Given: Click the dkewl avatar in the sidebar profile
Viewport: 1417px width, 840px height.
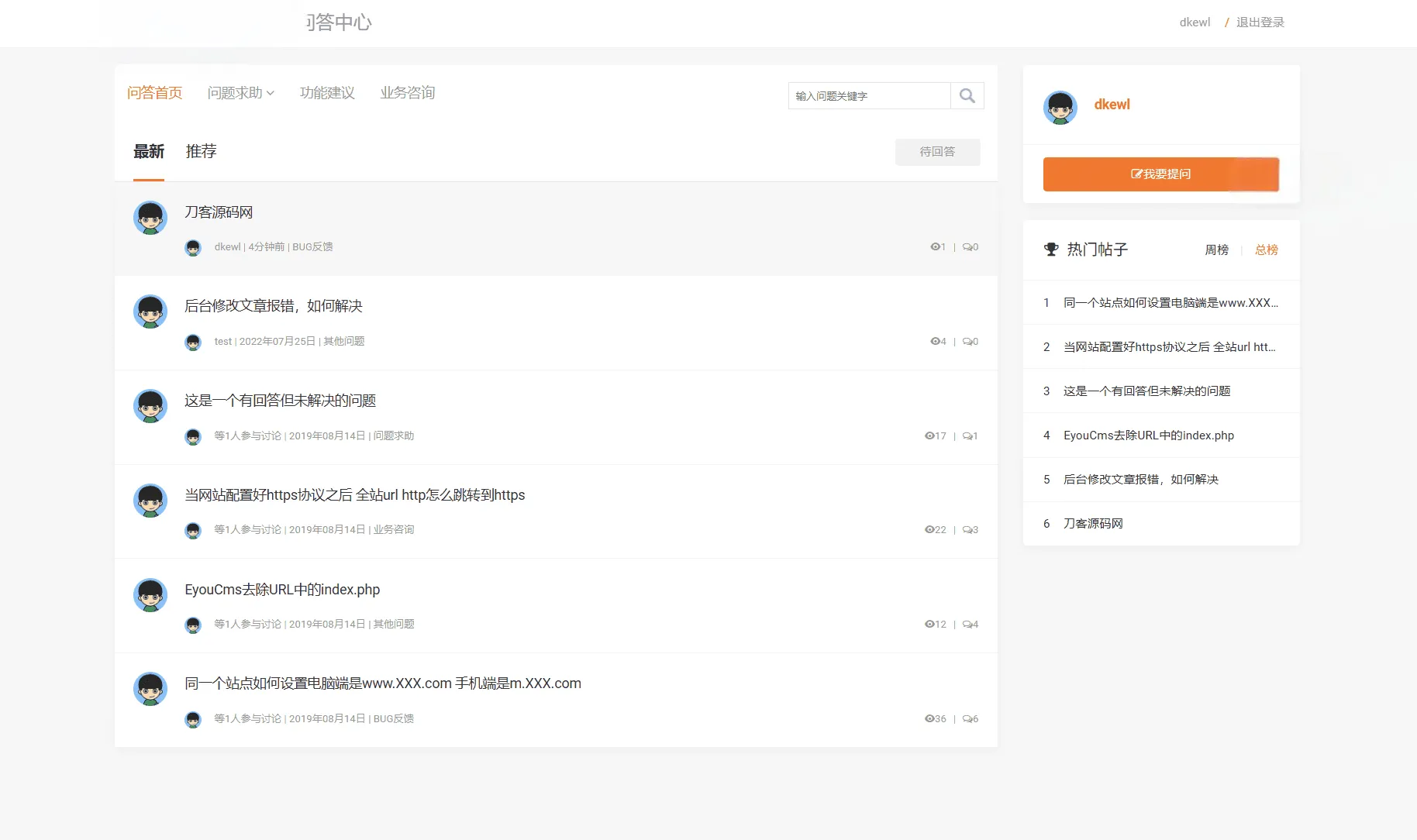Looking at the screenshot, I should tap(1060, 108).
